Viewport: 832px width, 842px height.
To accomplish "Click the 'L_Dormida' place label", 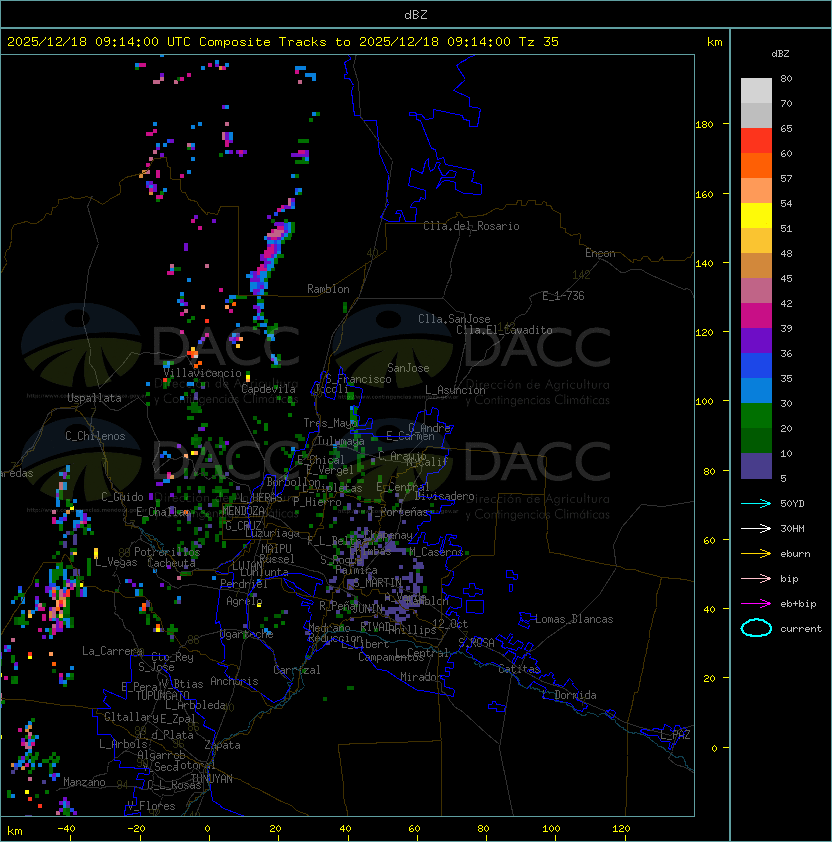I will (x=569, y=695).
